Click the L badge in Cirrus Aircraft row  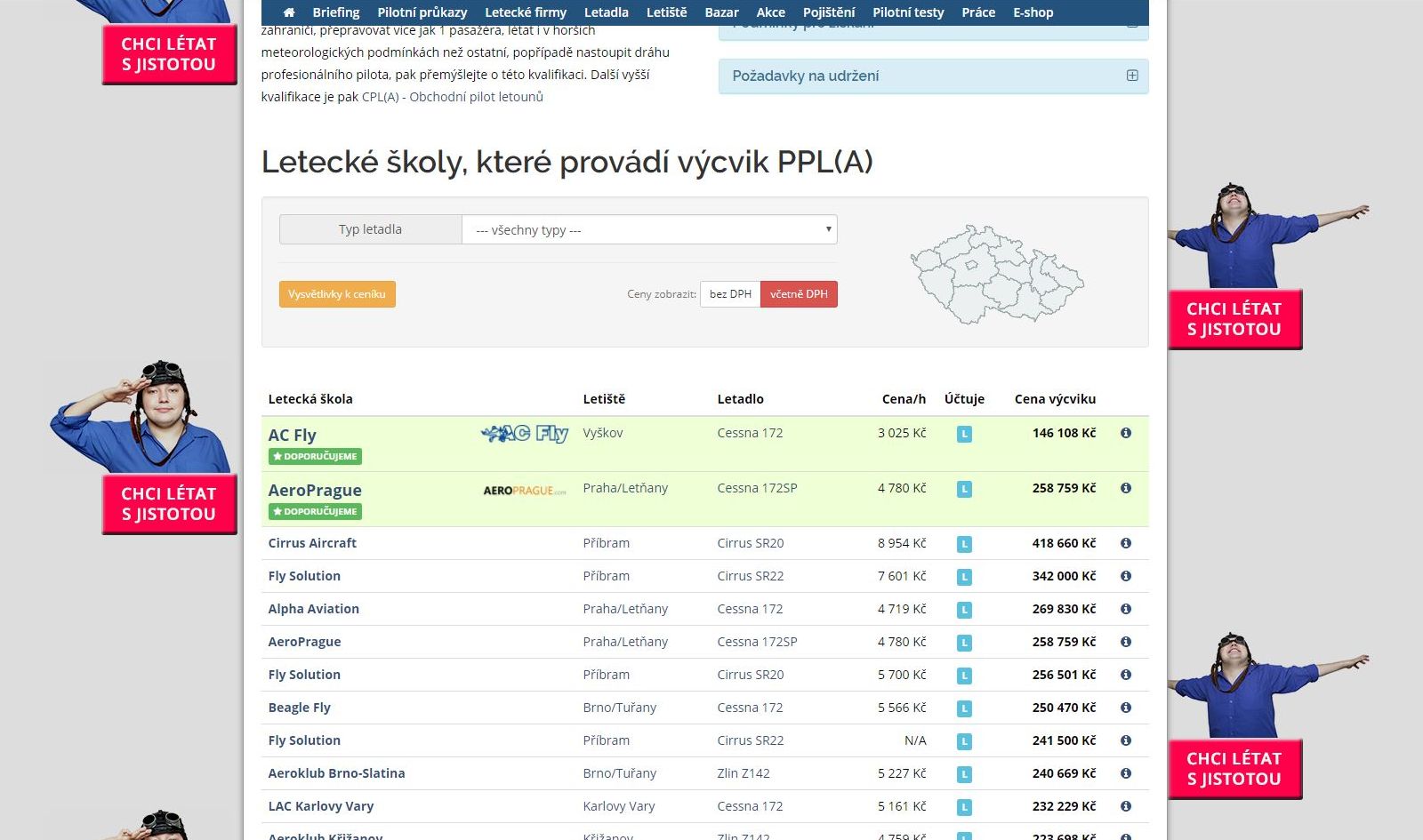coord(964,544)
